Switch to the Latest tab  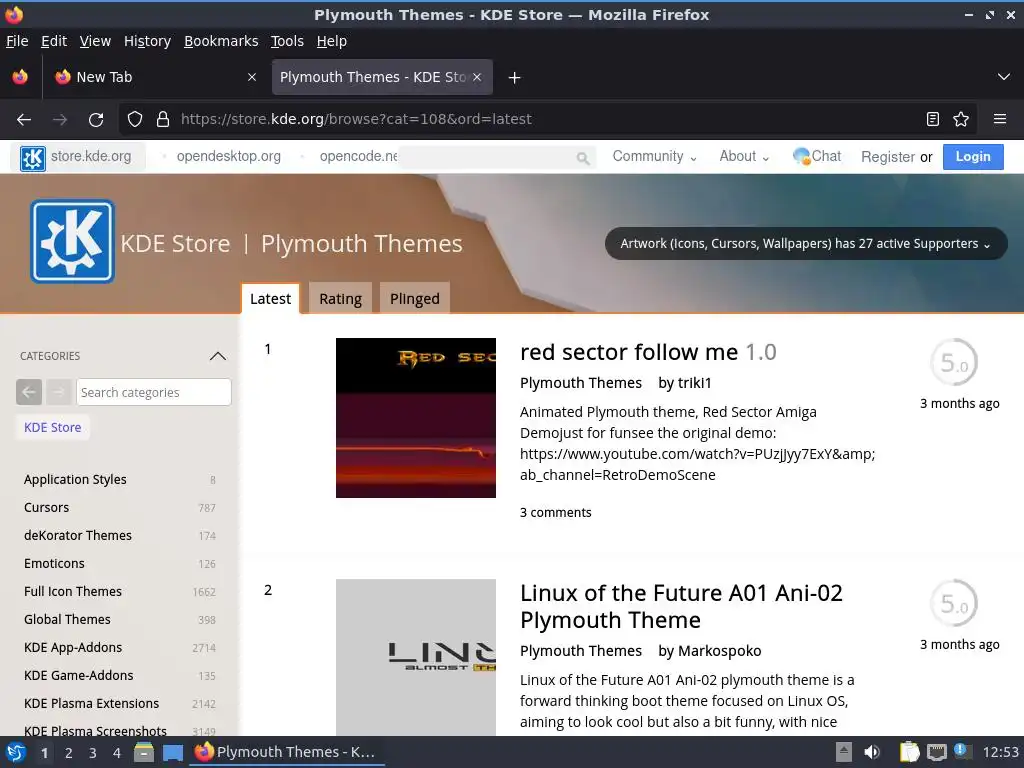[270, 298]
